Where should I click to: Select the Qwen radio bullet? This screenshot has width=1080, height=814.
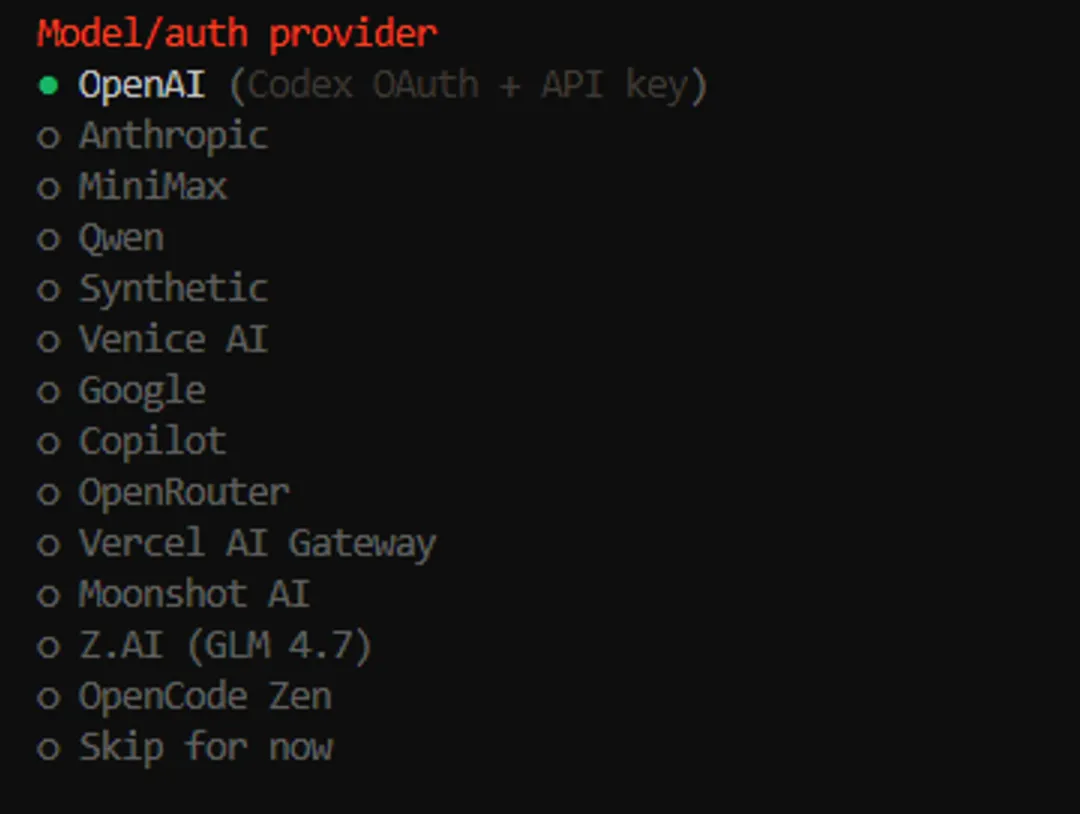[48, 239]
